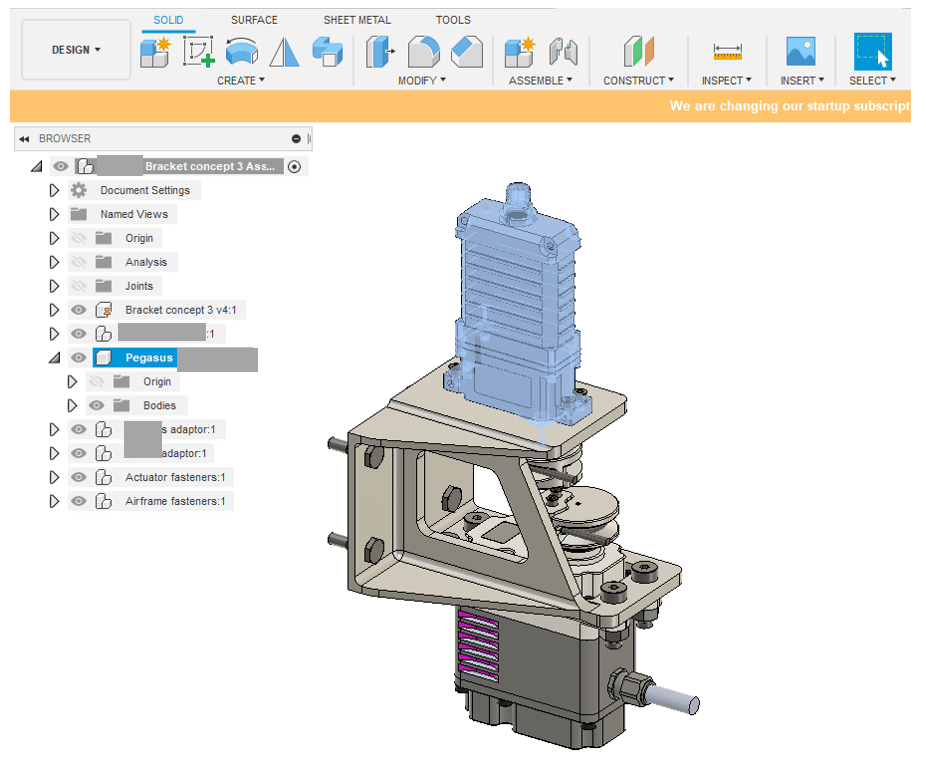Hide Airframe fasteners:1

click(x=79, y=501)
